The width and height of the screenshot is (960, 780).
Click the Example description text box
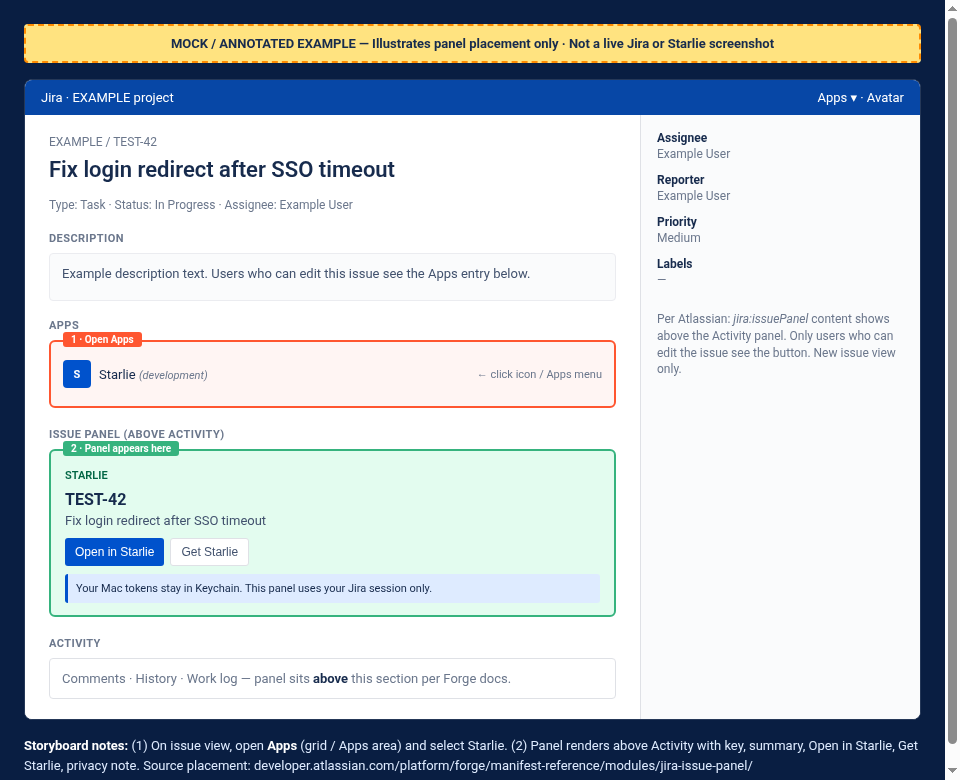tap(332, 277)
